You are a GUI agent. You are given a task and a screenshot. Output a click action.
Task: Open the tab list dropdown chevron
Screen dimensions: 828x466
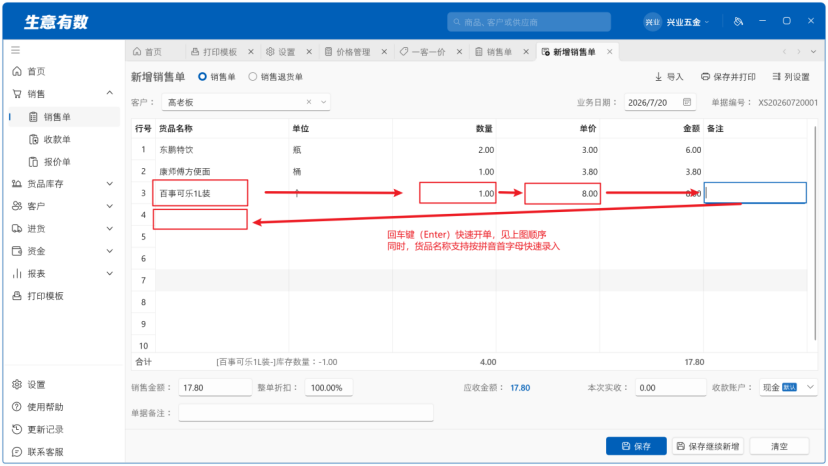(813, 52)
